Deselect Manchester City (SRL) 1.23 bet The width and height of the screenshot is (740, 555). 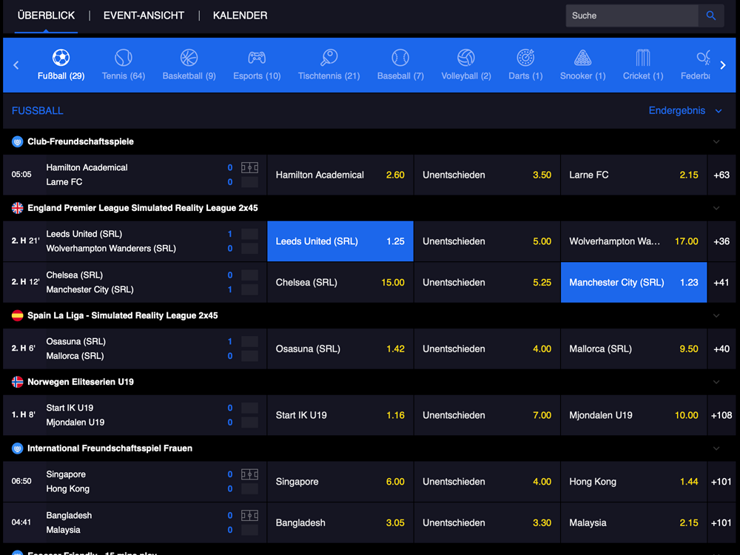633,282
